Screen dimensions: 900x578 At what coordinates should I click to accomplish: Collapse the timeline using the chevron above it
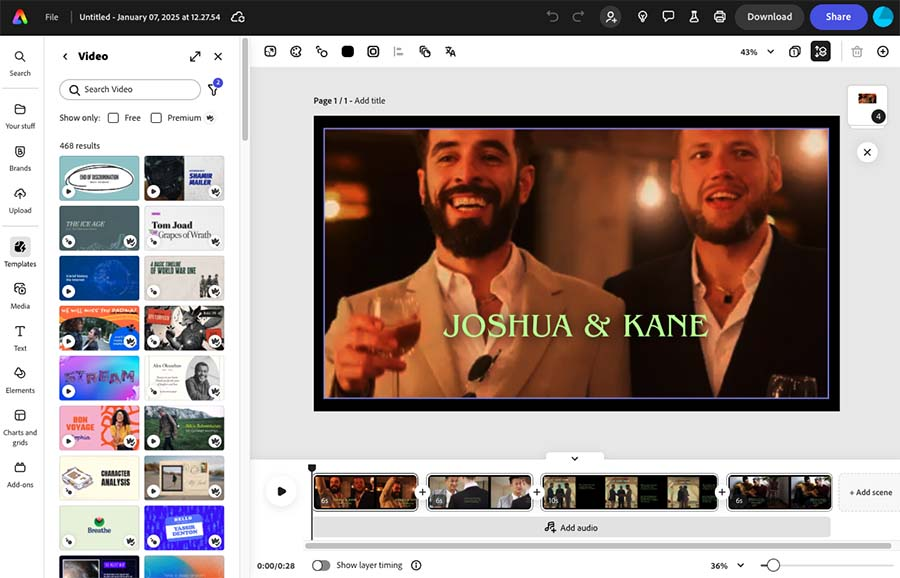(x=574, y=457)
